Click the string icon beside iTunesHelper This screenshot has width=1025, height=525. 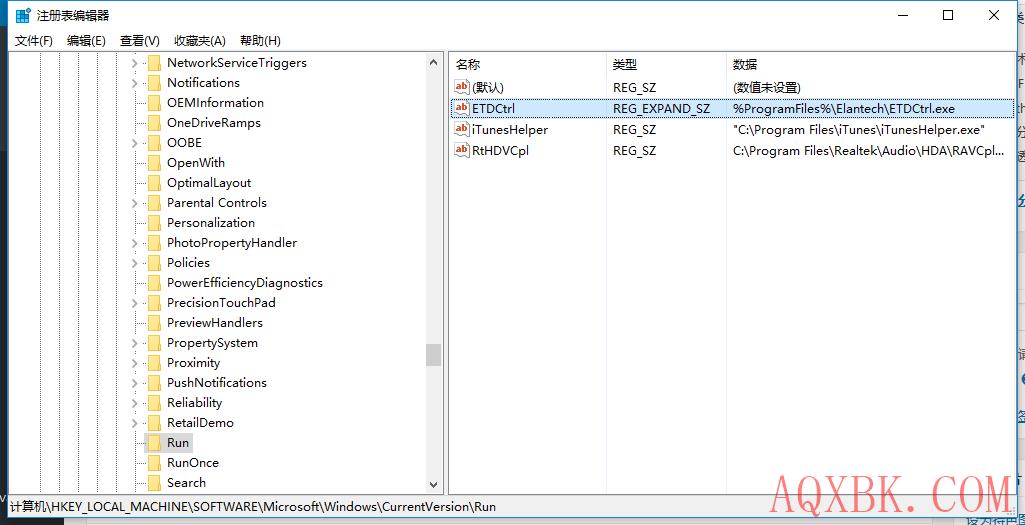click(462, 129)
